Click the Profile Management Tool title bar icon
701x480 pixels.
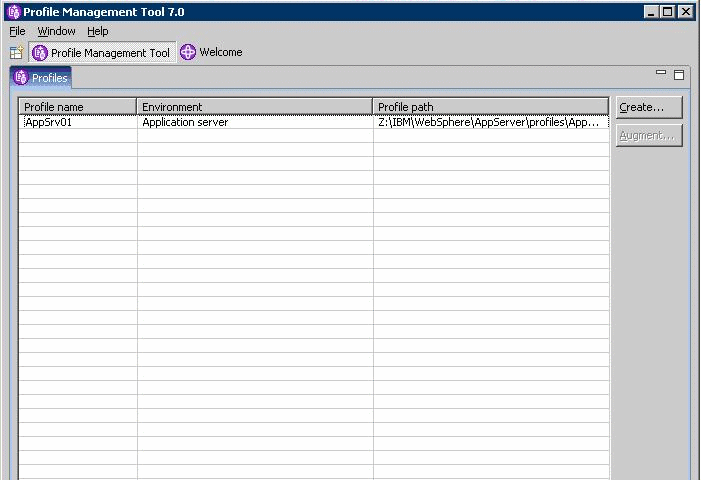coord(14,12)
